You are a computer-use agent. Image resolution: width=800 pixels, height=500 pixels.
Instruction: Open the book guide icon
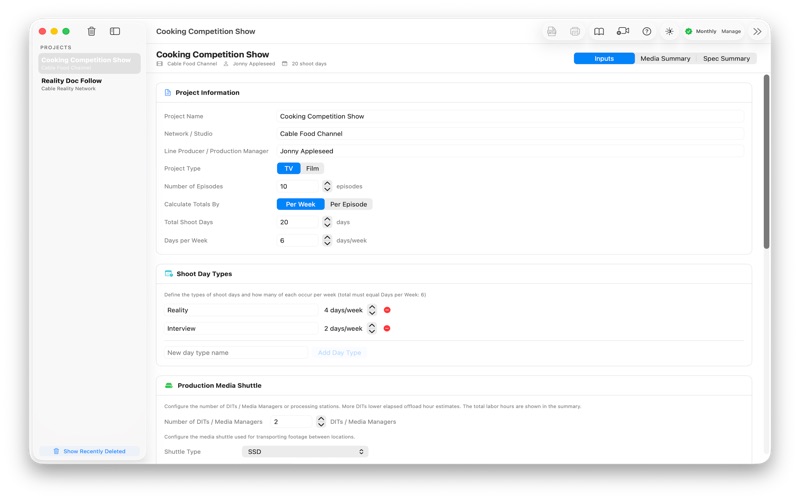[x=599, y=31]
